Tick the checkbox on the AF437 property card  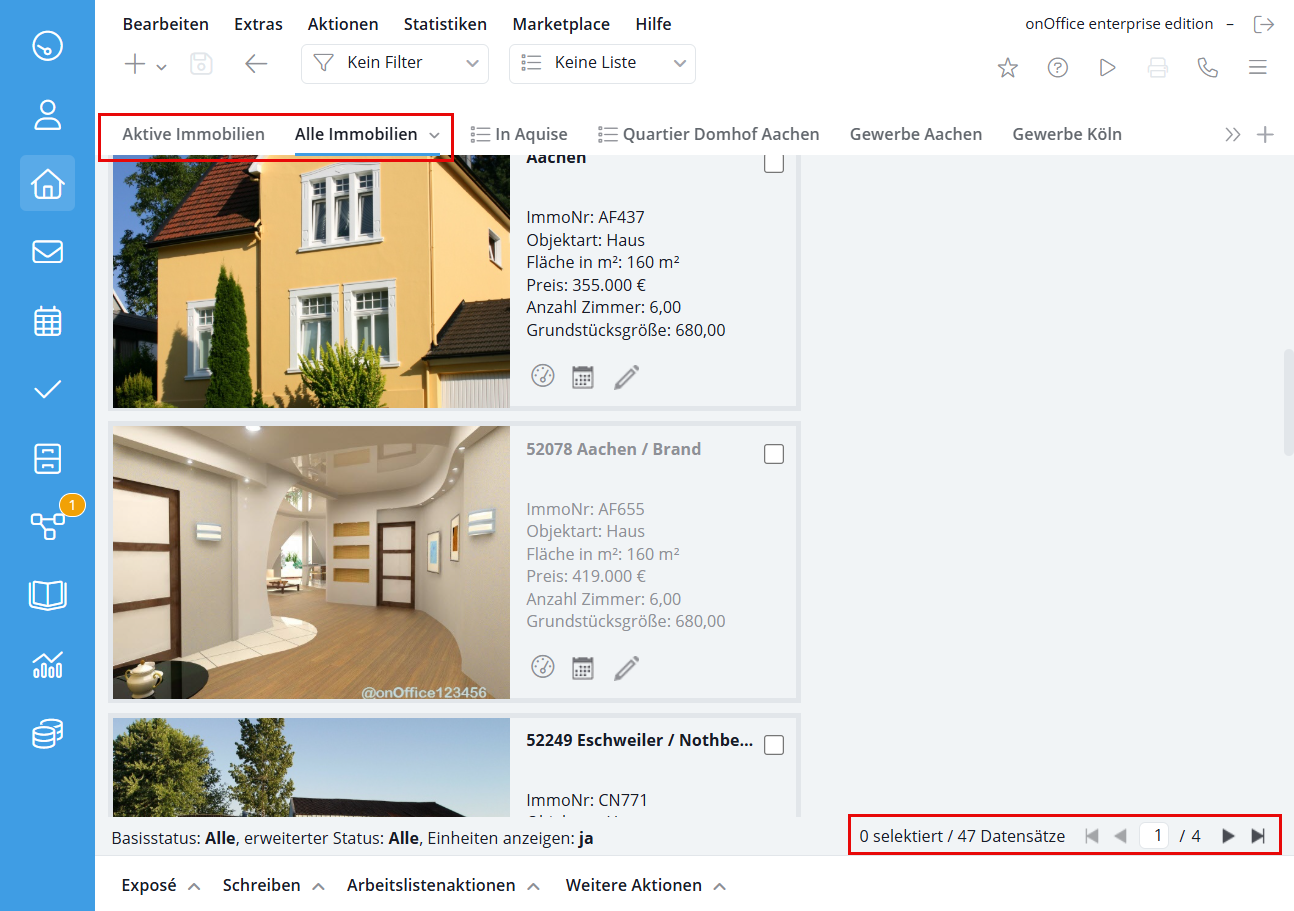[774, 163]
